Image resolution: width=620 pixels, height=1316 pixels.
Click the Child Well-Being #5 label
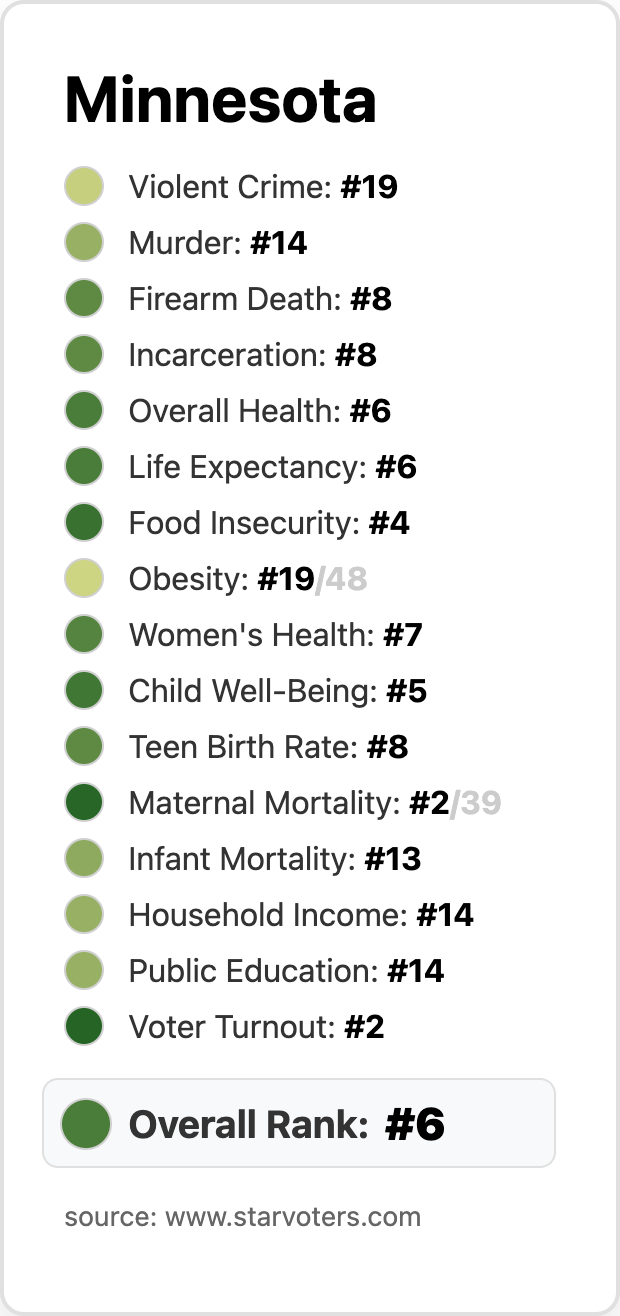(x=277, y=691)
